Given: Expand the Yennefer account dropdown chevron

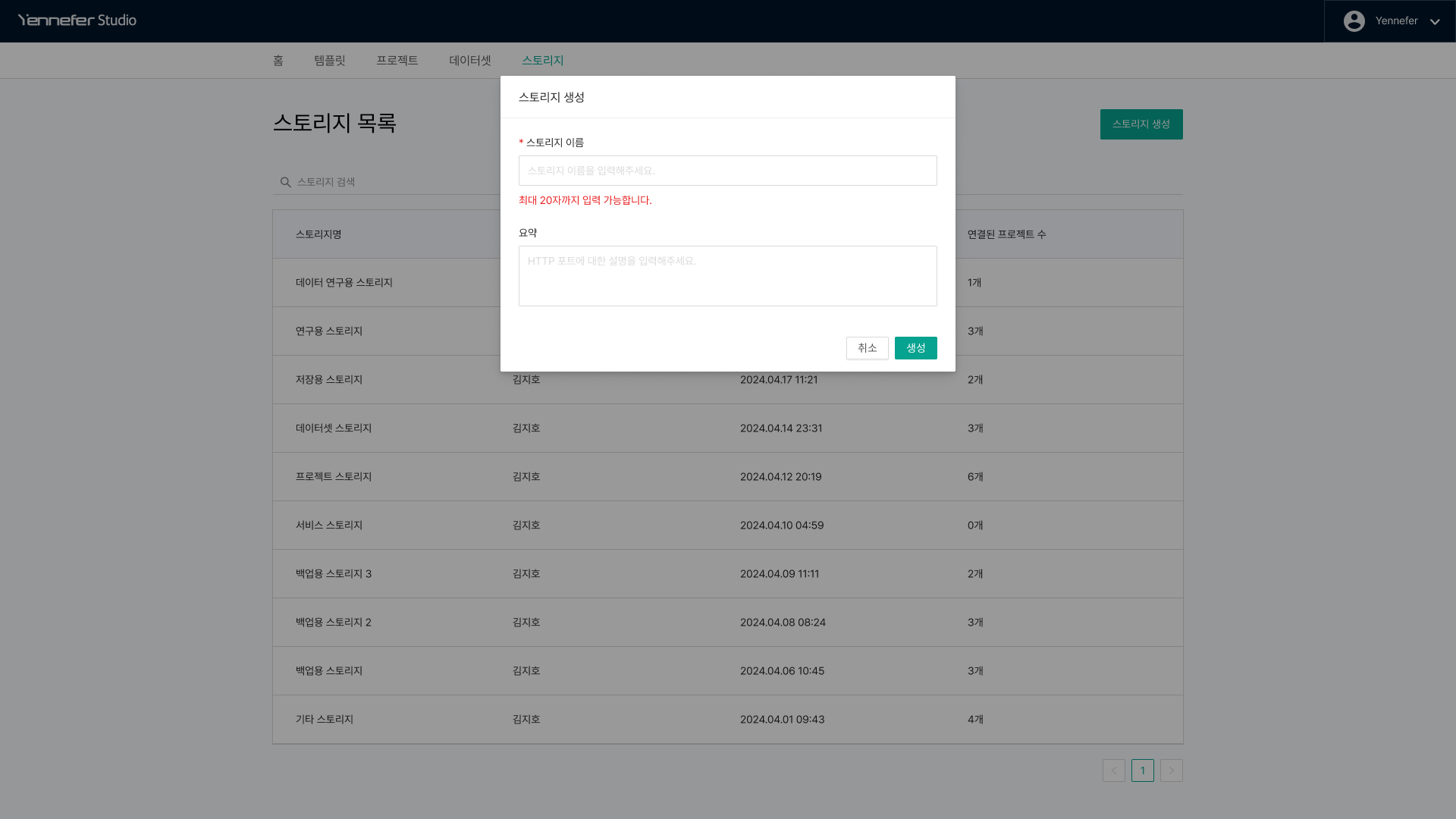Looking at the screenshot, I should (1434, 22).
